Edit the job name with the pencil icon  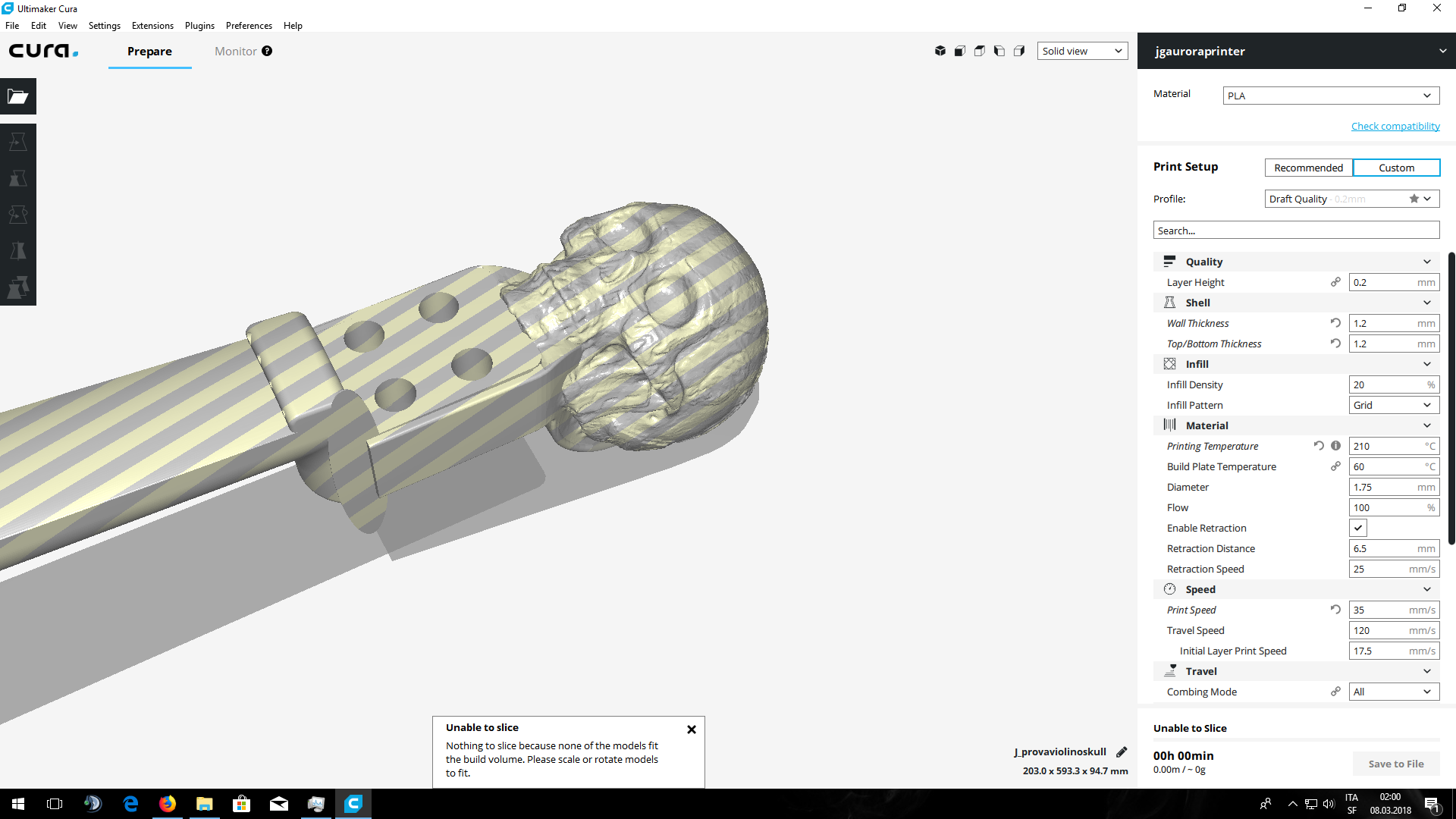1122,752
